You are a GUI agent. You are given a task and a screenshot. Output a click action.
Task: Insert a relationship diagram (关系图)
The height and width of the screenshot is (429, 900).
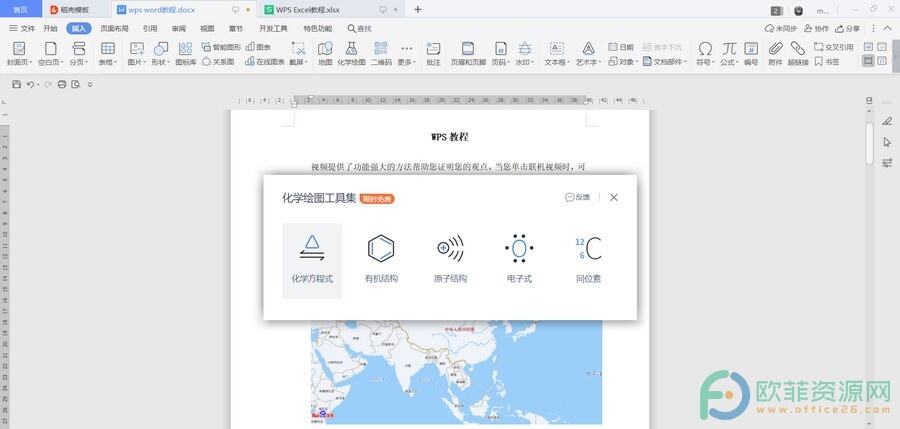click(218, 61)
